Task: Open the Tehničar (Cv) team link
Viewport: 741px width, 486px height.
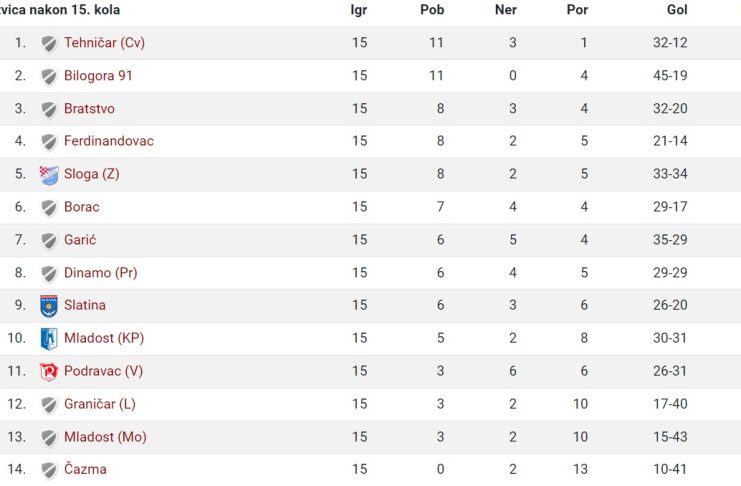Action: tap(104, 43)
